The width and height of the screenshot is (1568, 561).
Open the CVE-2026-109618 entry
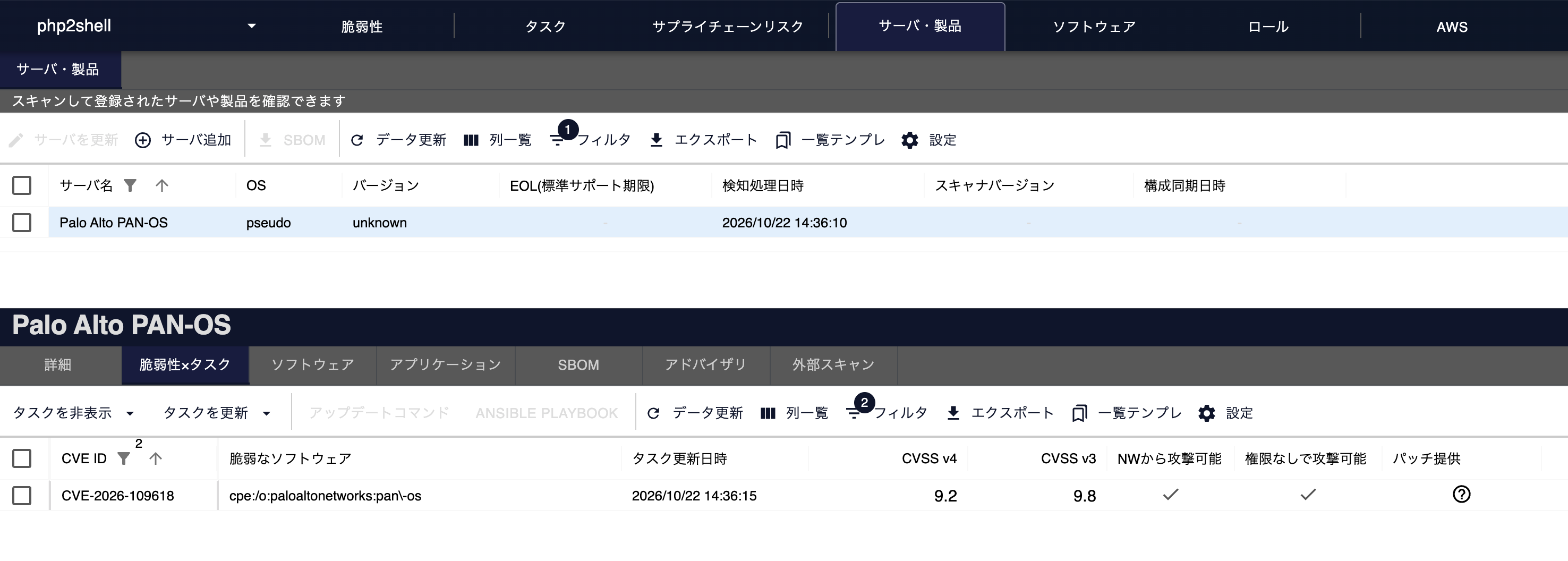pos(117,495)
